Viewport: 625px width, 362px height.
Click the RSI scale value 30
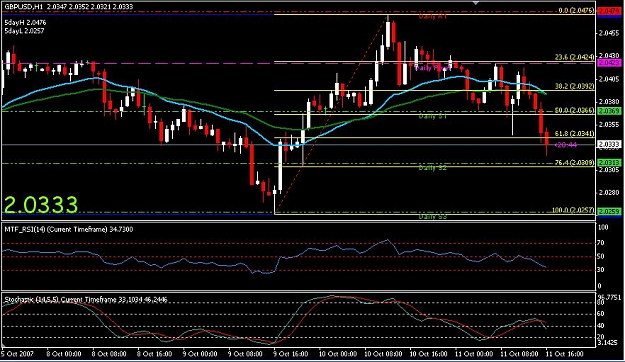tap(601, 270)
